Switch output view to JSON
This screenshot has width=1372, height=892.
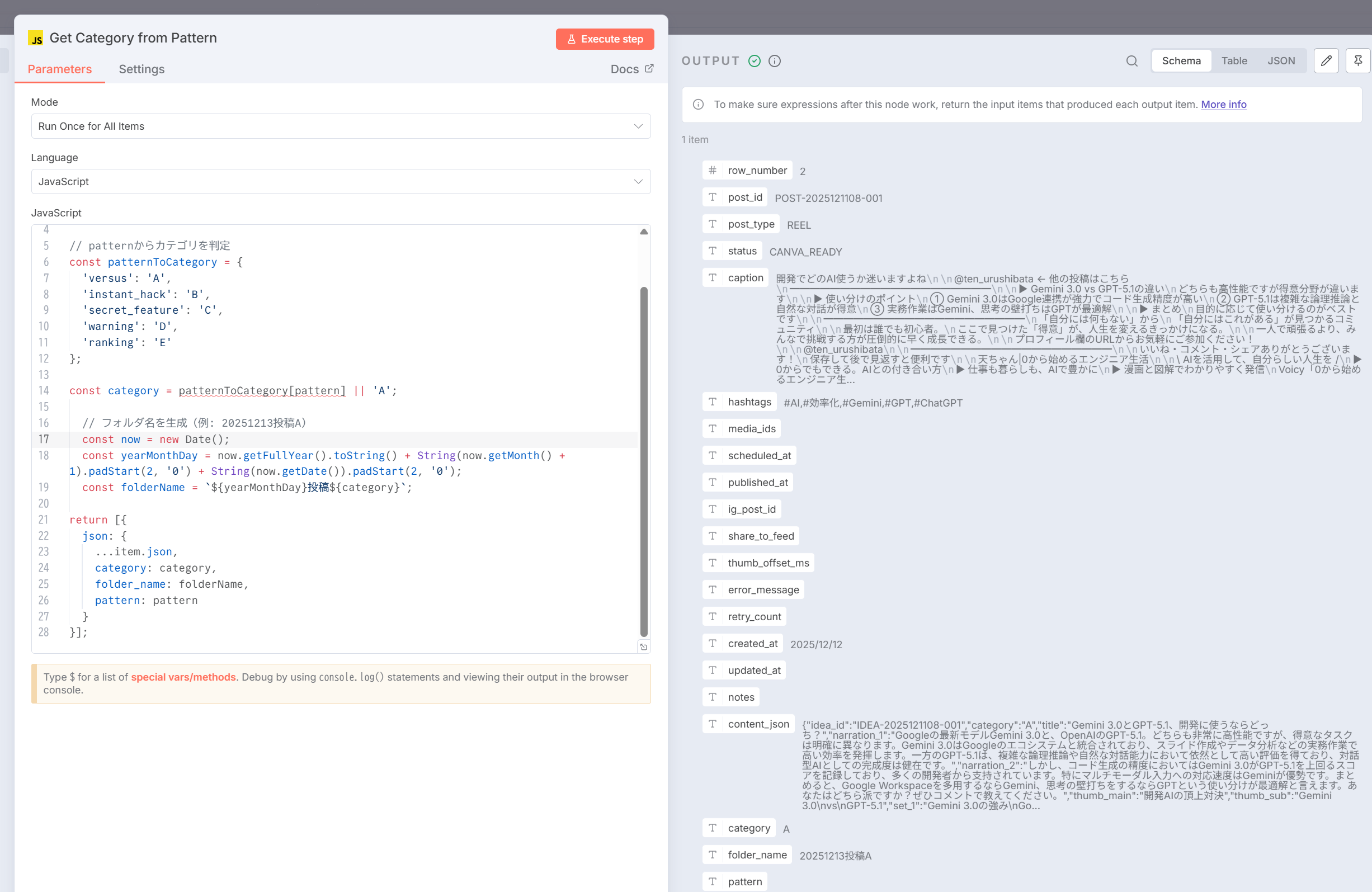point(1280,61)
